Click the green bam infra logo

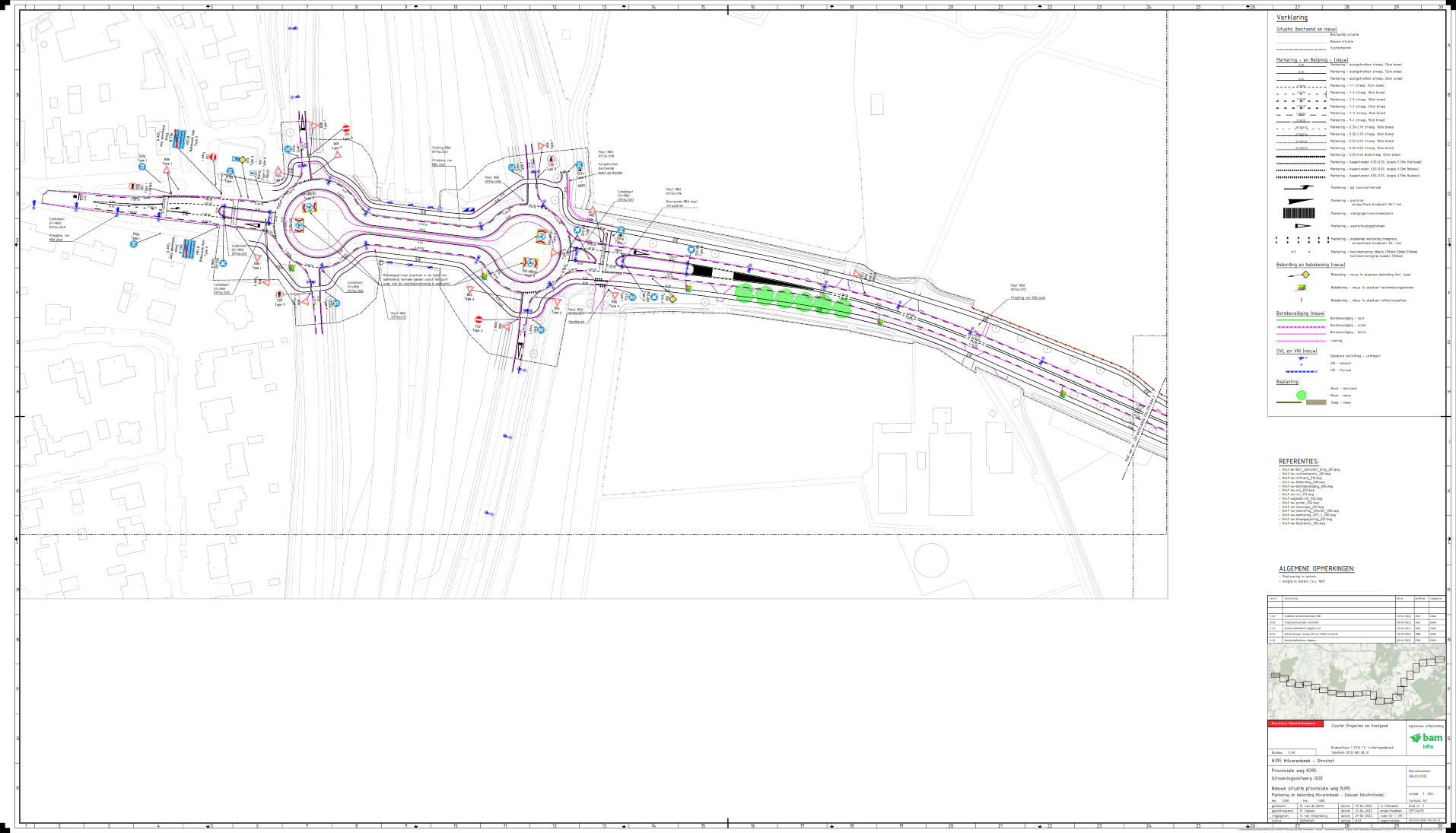click(1426, 739)
